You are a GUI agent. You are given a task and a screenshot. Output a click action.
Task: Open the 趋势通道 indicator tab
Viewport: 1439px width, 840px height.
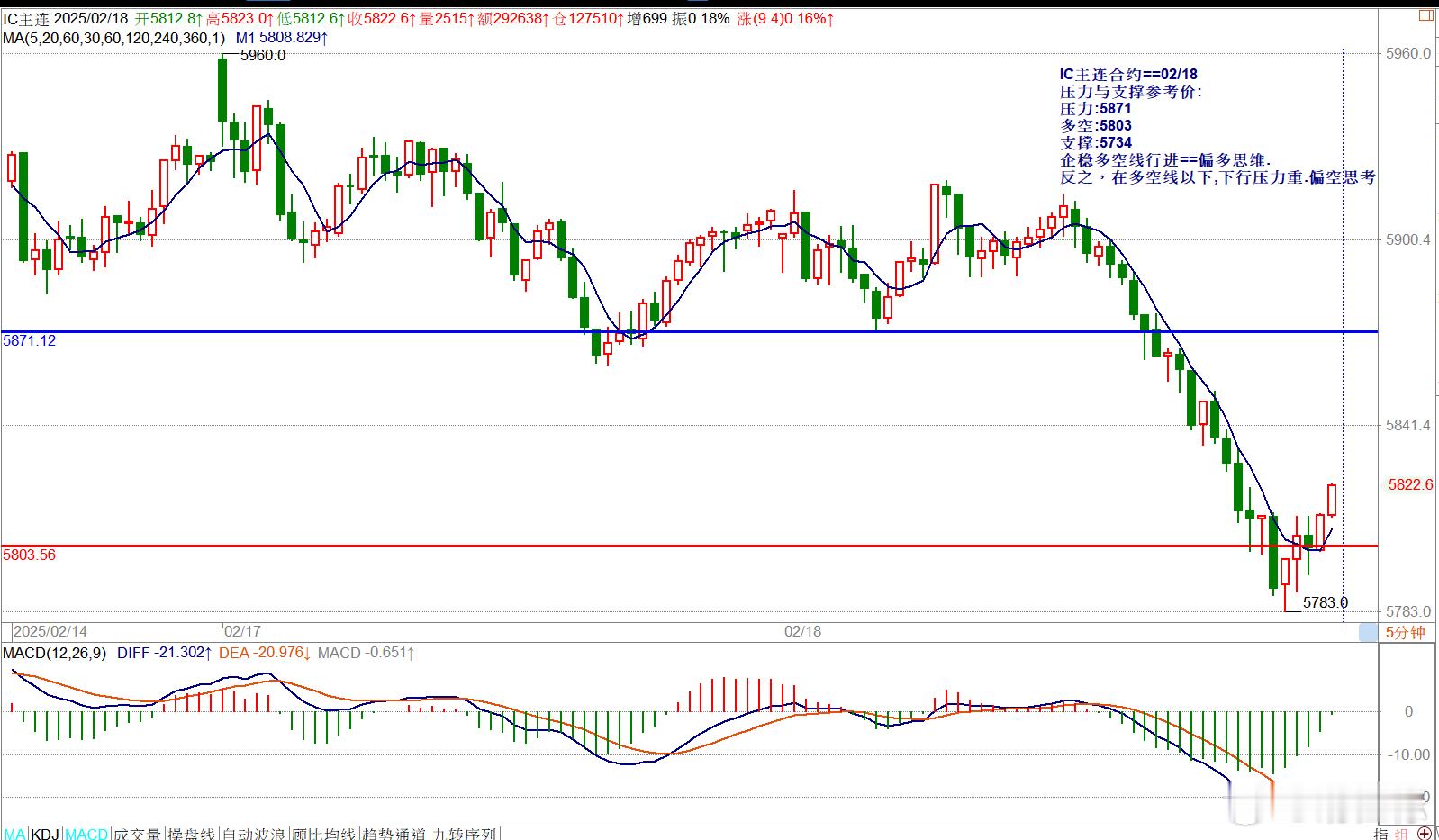click(394, 834)
